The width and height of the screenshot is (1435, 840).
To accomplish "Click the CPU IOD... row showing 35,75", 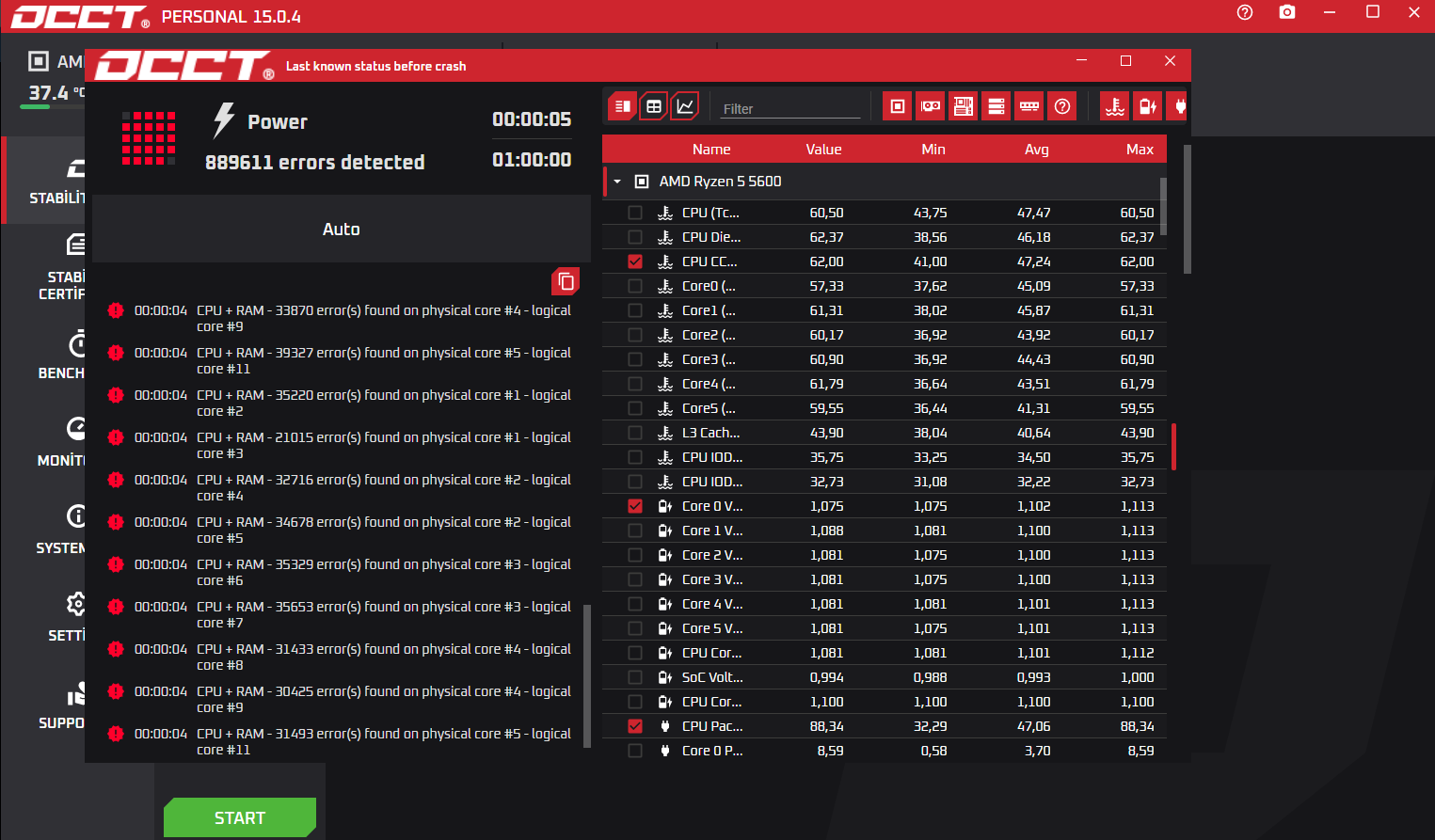I will pos(885,457).
